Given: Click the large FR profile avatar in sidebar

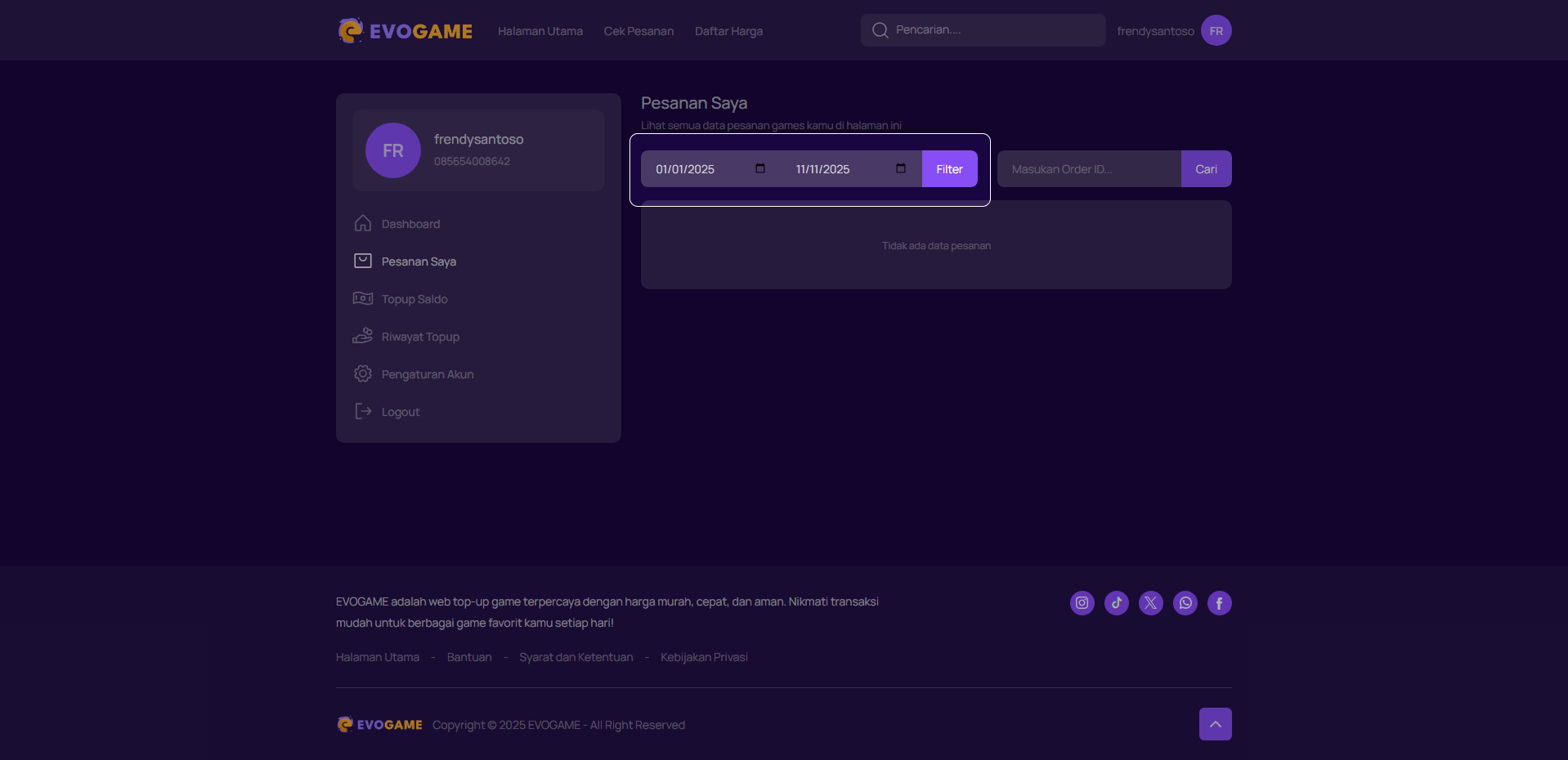Looking at the screenshot, I should [x=393, y=150].
